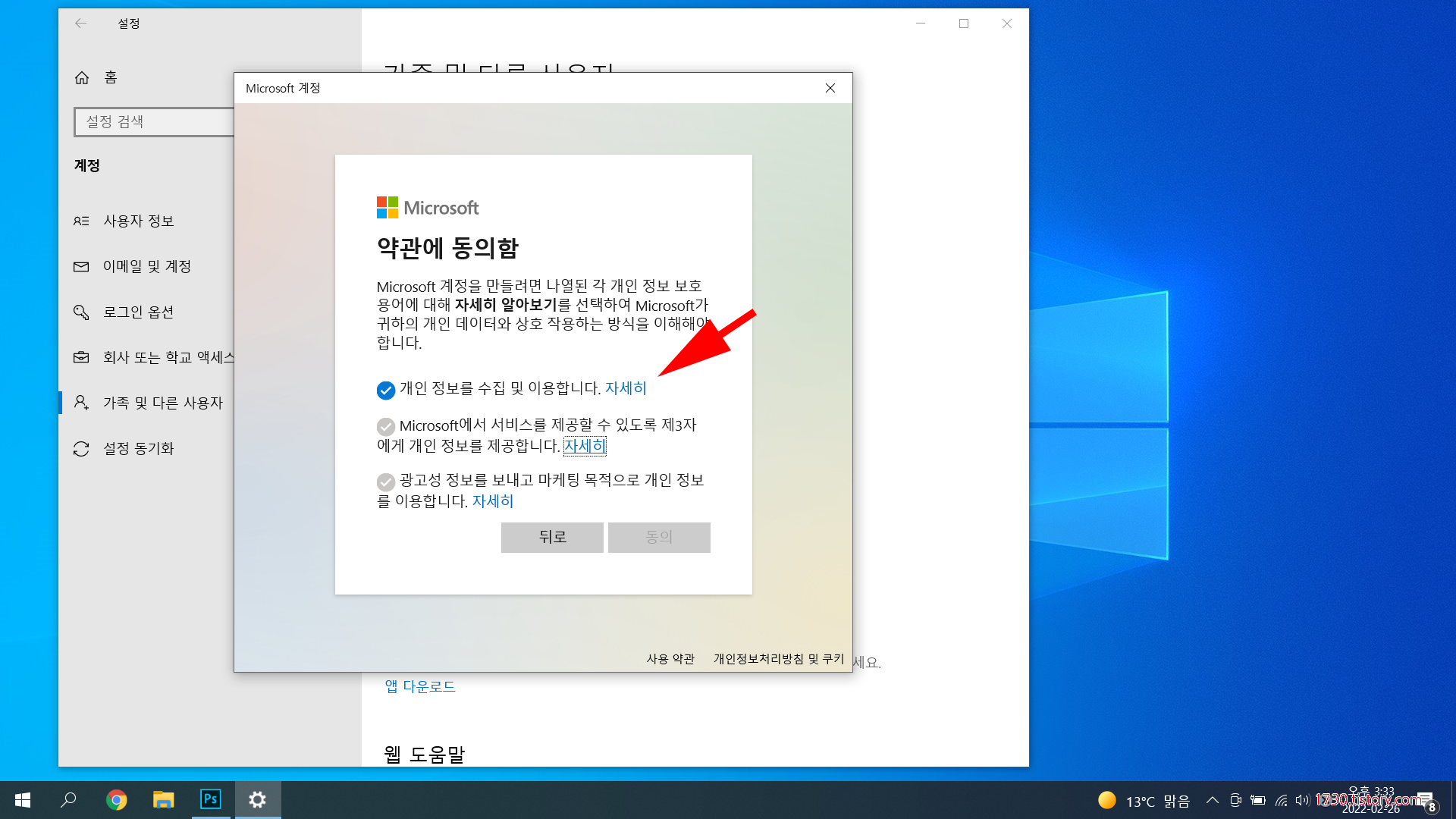This screenshot has width=1456, height=819.
Task: Close the Microsoft 계정 dialog
Action: [x=830, y=88]
